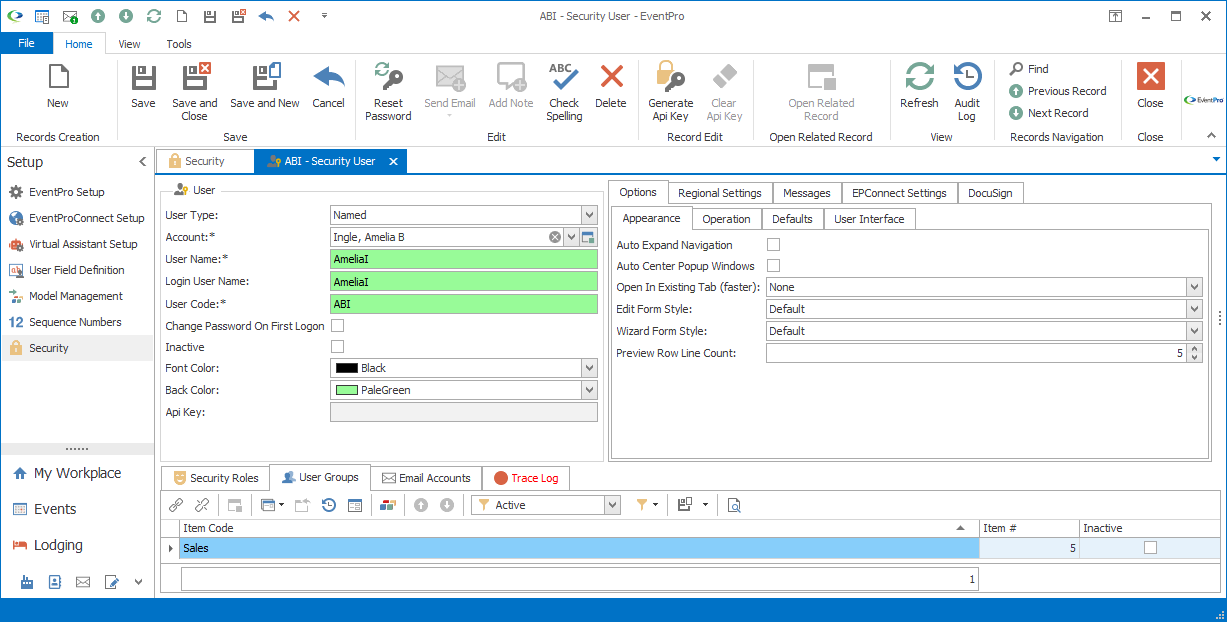Open the EPConnect Settings tab
This screenshot has height=622, width=1227.
[899, 193]
